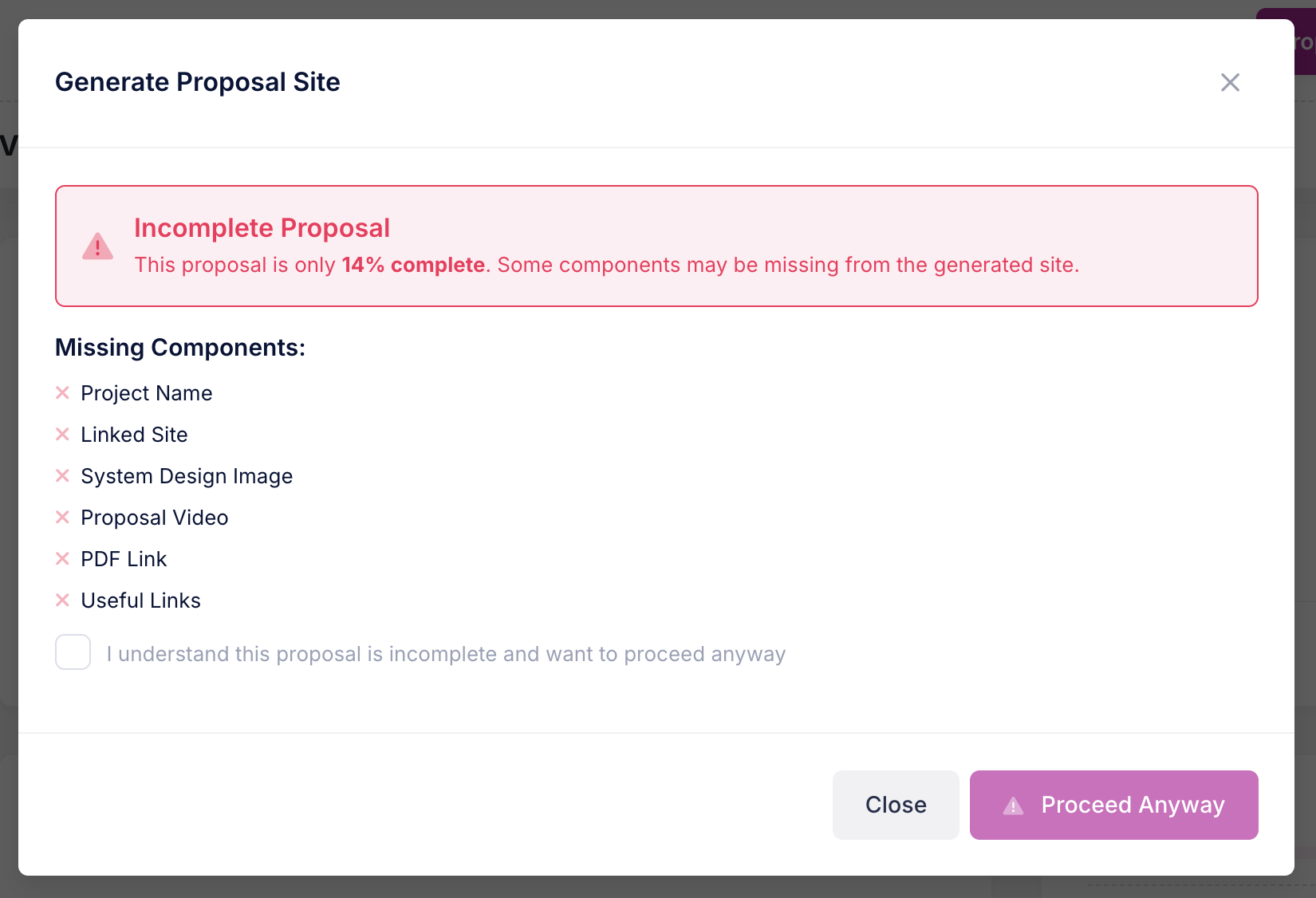This screenshot has height=898, width=1316.
Task: Click the warning icon inside Proceed Anyway button
Action: pyautogui.click(x=1012, y=805)
